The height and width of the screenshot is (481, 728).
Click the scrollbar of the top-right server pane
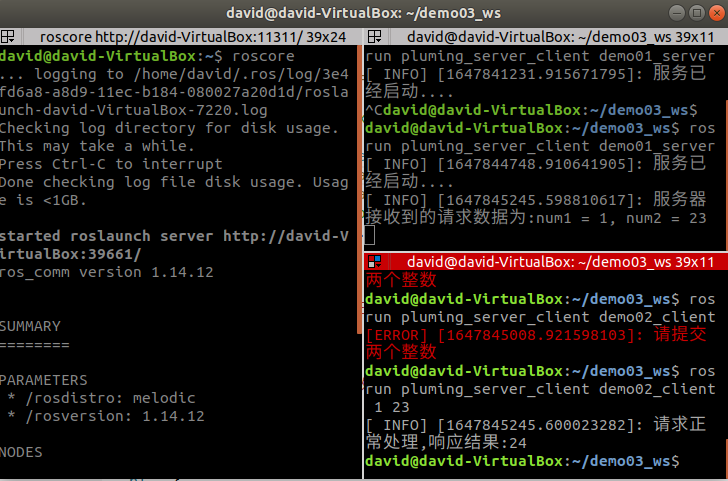pyautogui.click(x=726, y=174)
